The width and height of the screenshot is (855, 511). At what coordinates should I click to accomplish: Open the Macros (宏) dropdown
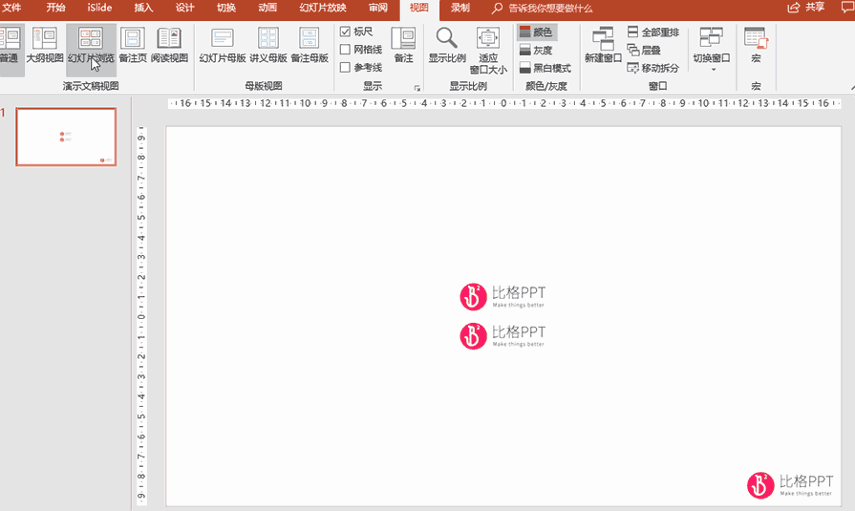coord(756,46)
